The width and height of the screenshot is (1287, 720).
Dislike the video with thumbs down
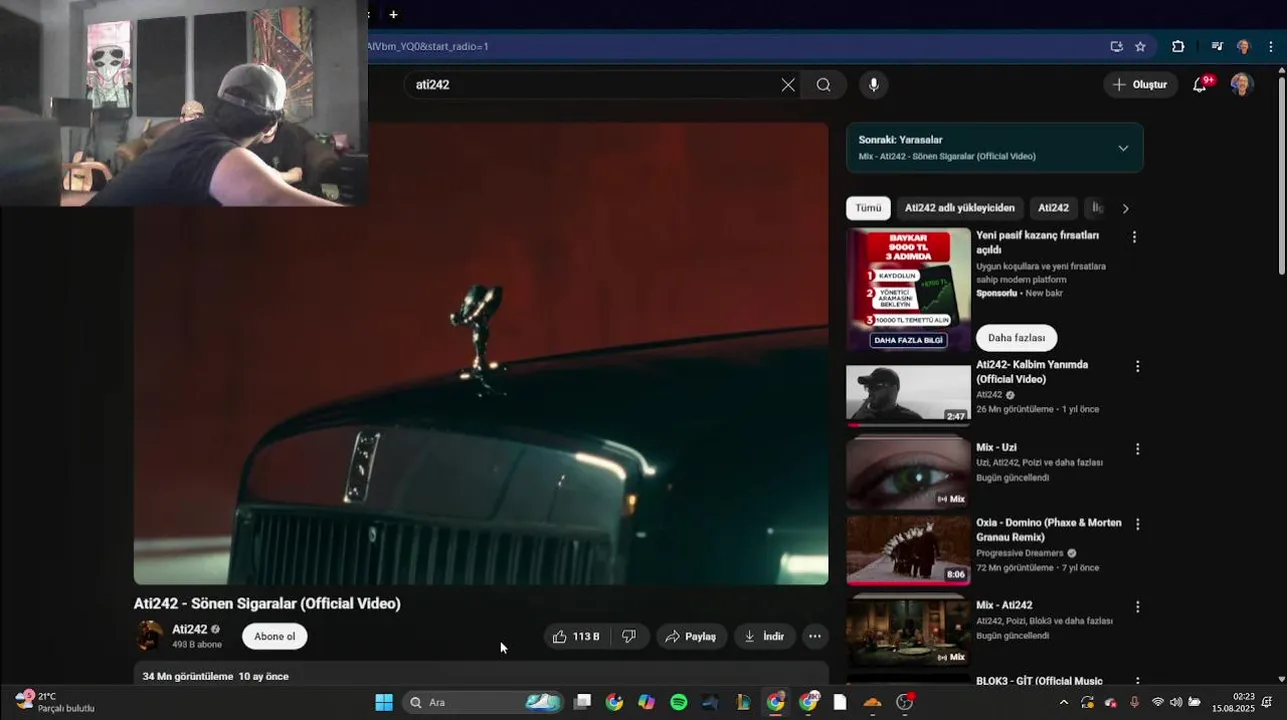coord(629,636)
